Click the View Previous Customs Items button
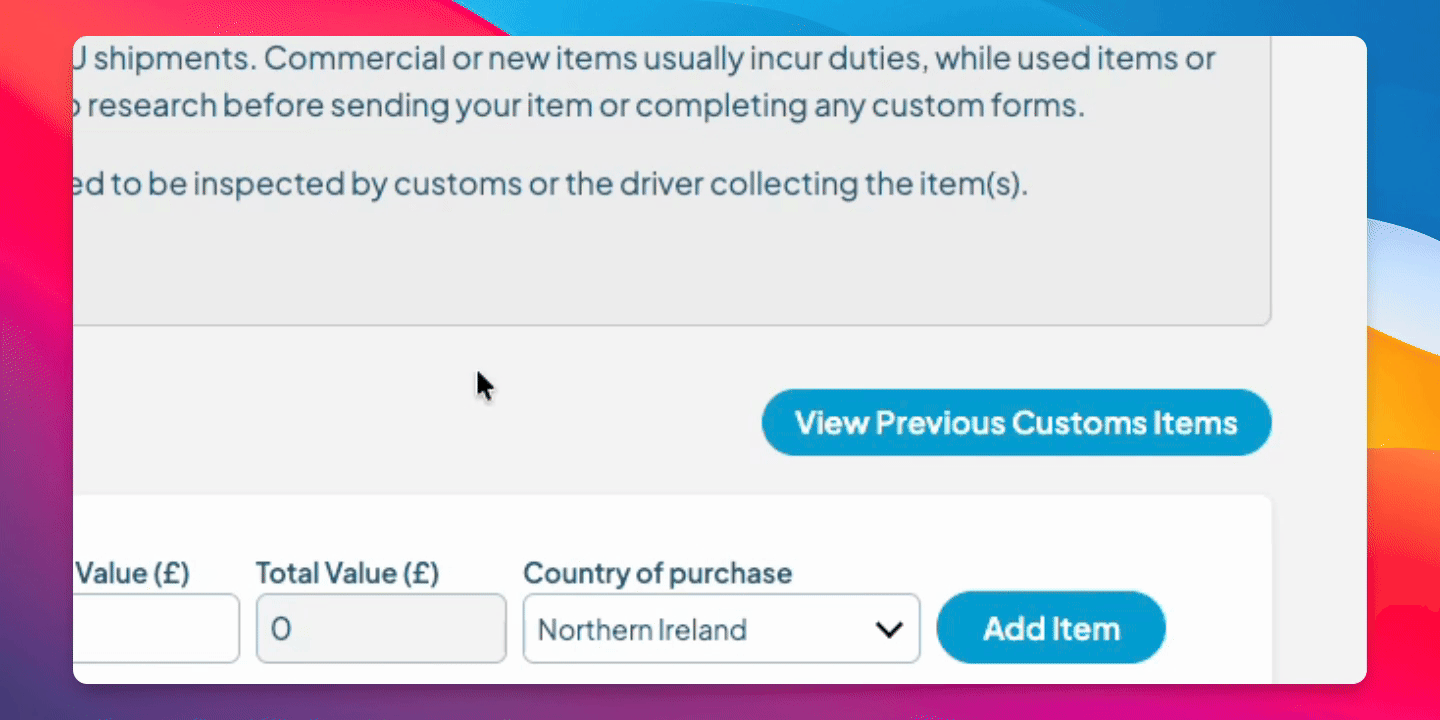1440x720 pixels. click(x=1016, y=423)
